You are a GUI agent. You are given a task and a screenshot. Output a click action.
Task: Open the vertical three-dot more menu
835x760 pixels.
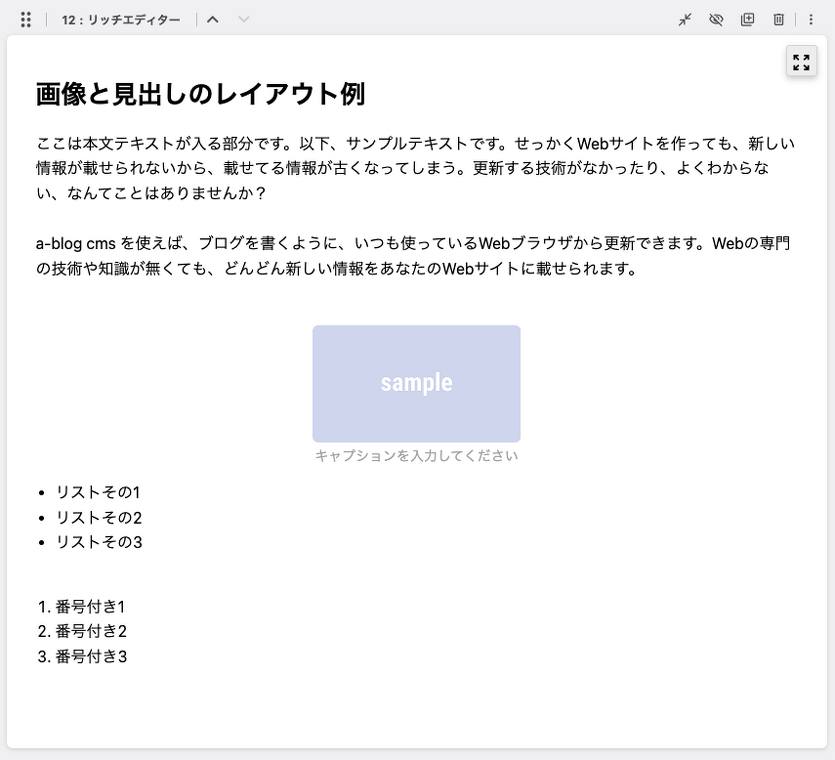[811, 20]
